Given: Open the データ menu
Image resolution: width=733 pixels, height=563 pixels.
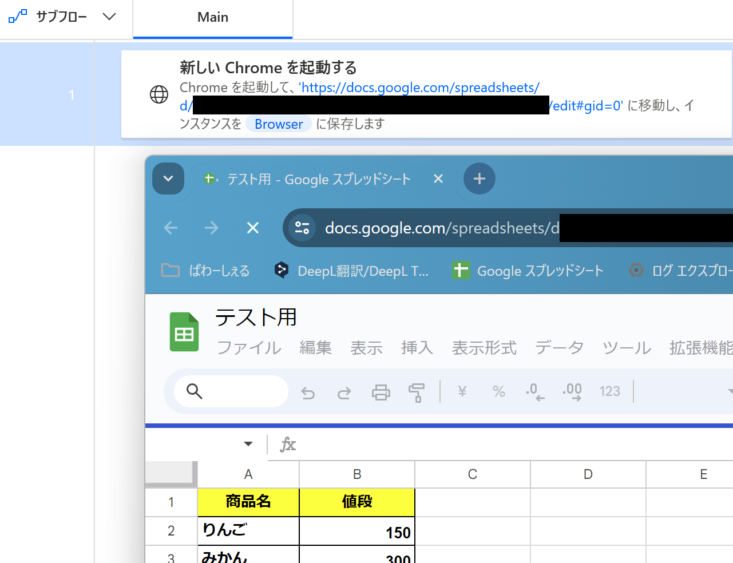Looking at the screenshot, I should 560,348.
